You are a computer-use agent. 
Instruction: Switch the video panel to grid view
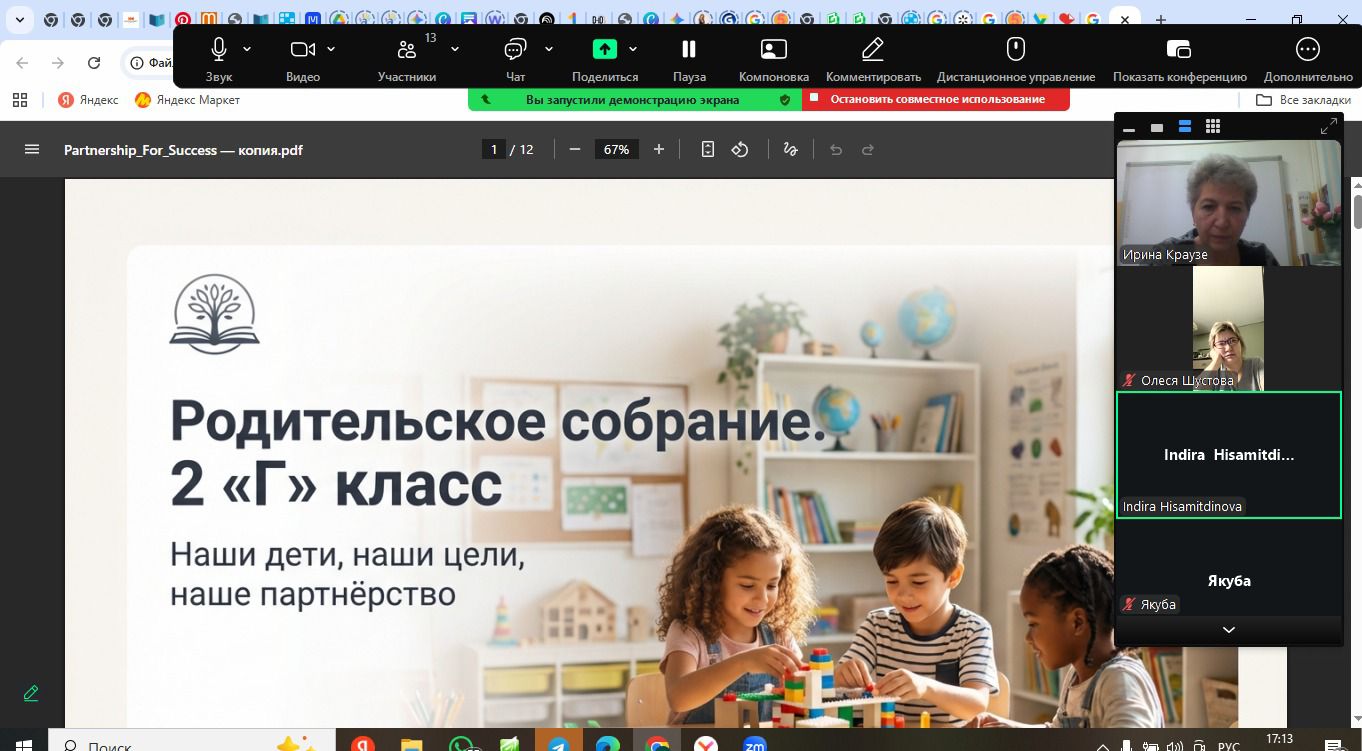pyautogui.click(x=1213, y=127)
